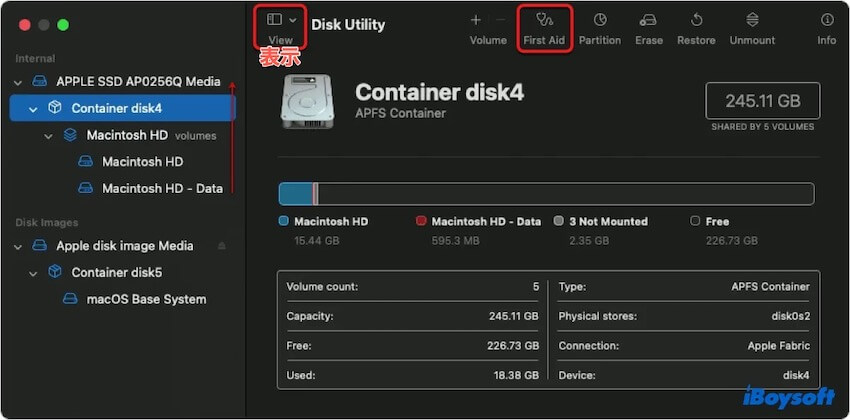Click the Container disk5 cube icon
The height and width of the screenshot is (420, 850).
point(55,273)
